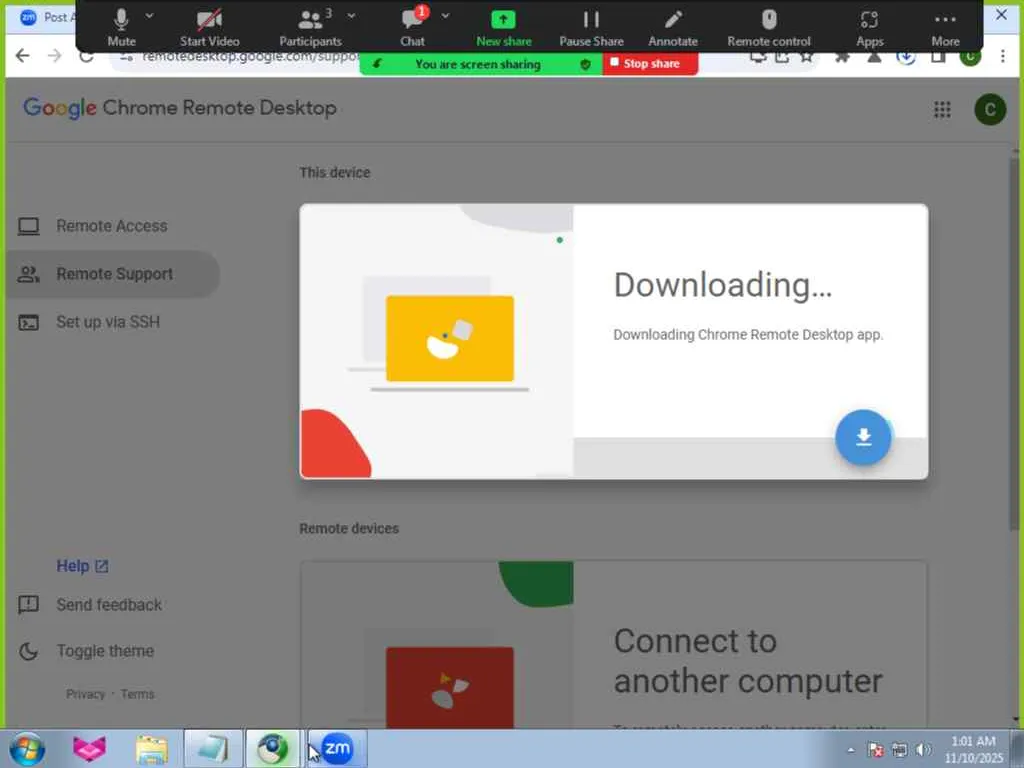Mute the microphone in Zoom toolbar
Image resolution: width=1024 pixels, height=768 pixels.
[121, 27]
